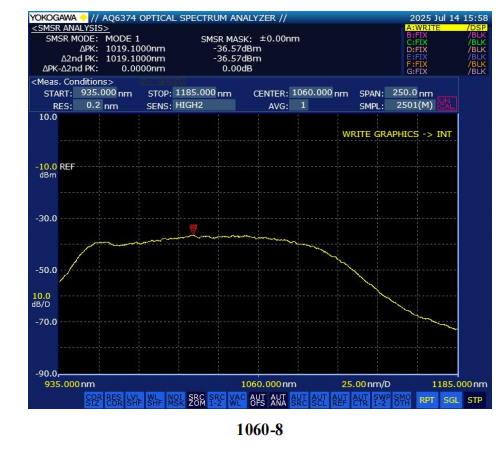This screenshot has height=456, width=498.
Task: Click the 1060-8 figure caption
Action: click(x=260, y=430)
